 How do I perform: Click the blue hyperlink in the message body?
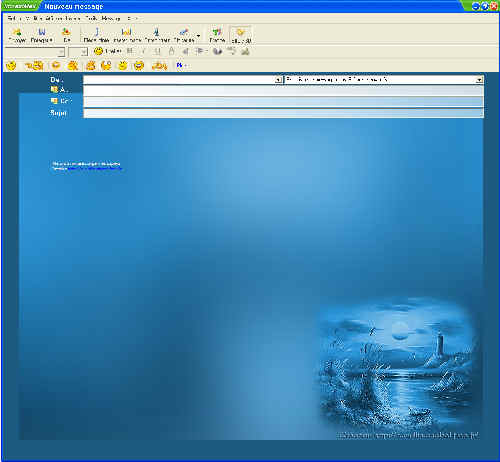[95, 169]
